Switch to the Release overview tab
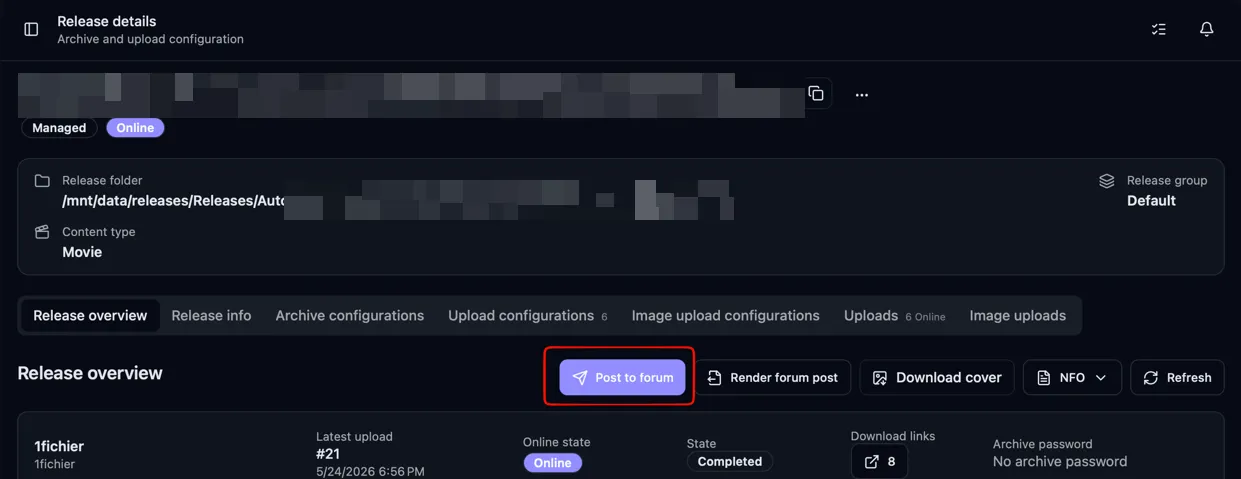This screenshot has height=479, width=1241. (x=90, y=315)
